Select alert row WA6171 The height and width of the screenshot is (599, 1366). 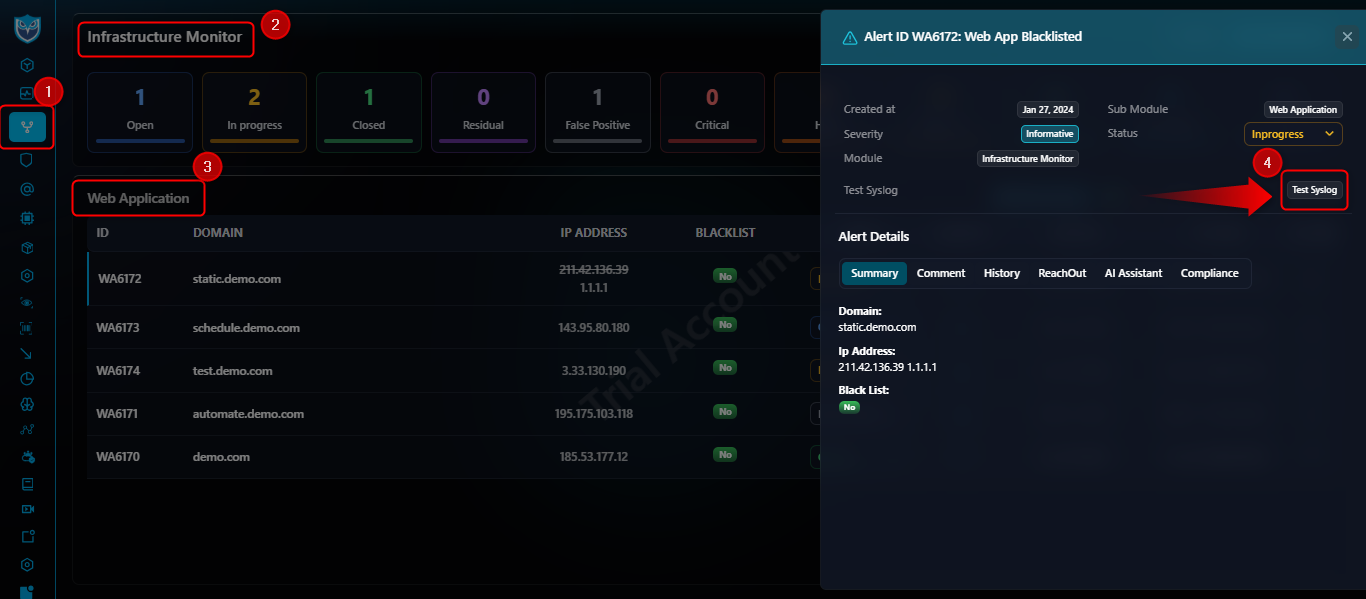454,413
